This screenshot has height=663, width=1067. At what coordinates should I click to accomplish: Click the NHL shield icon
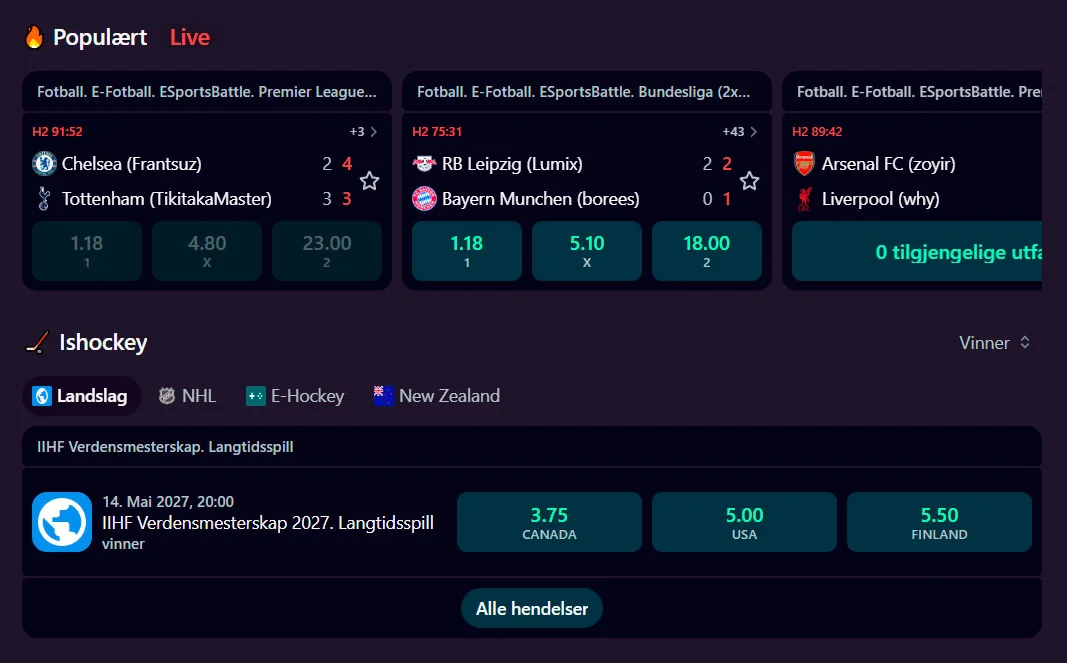167,395
